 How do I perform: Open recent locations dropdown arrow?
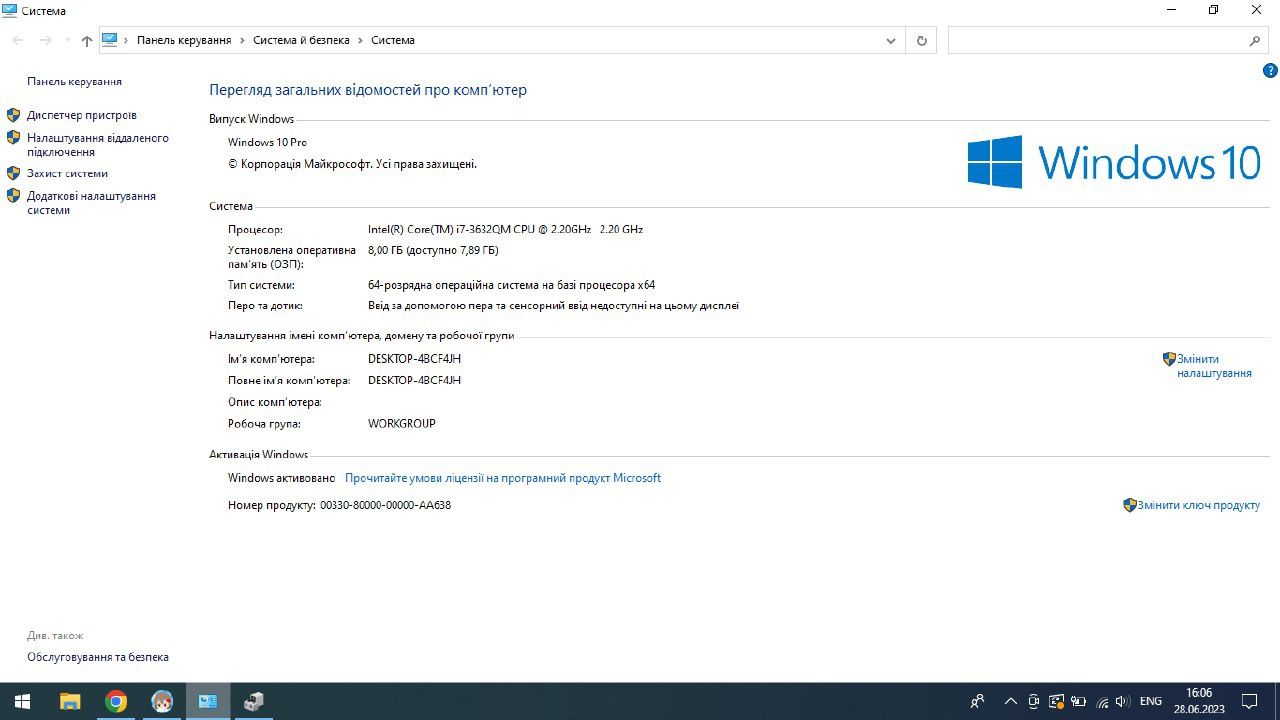(x=67, y=40)
